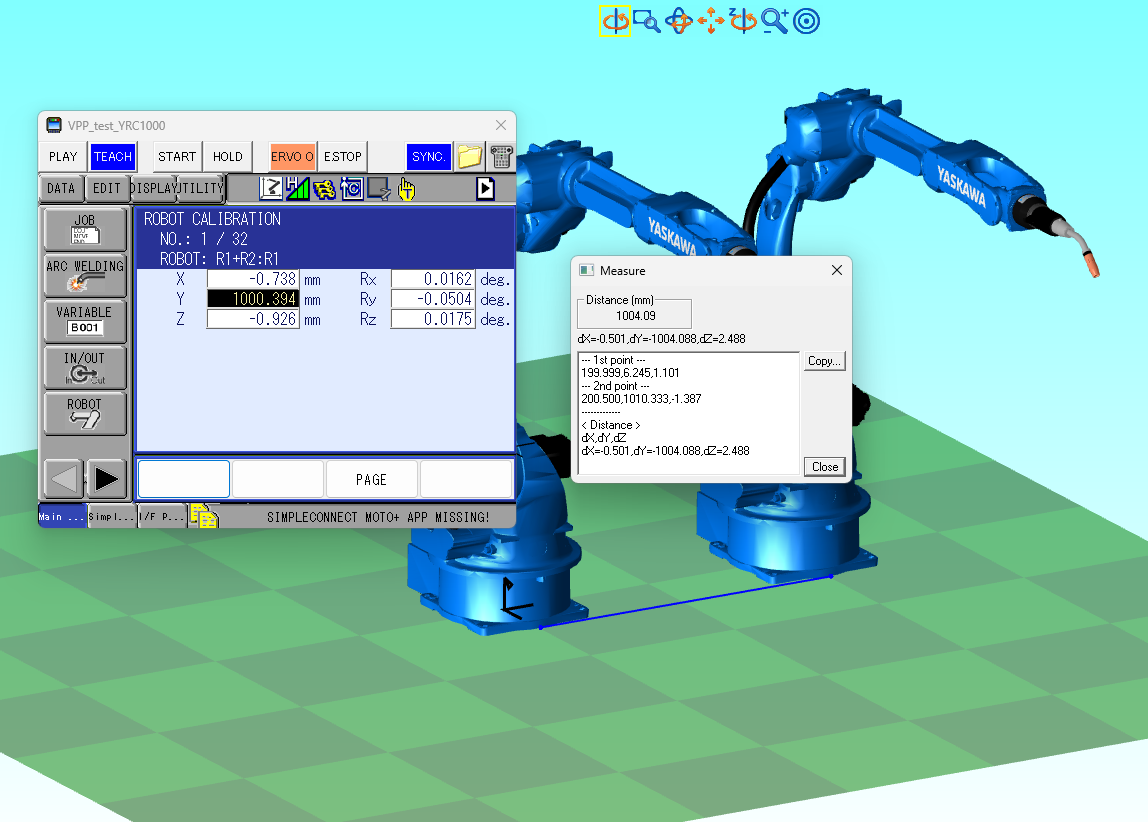Select the Y value field 1000.394
This screenshot has width=1148, height=822.
coord(253,299)
